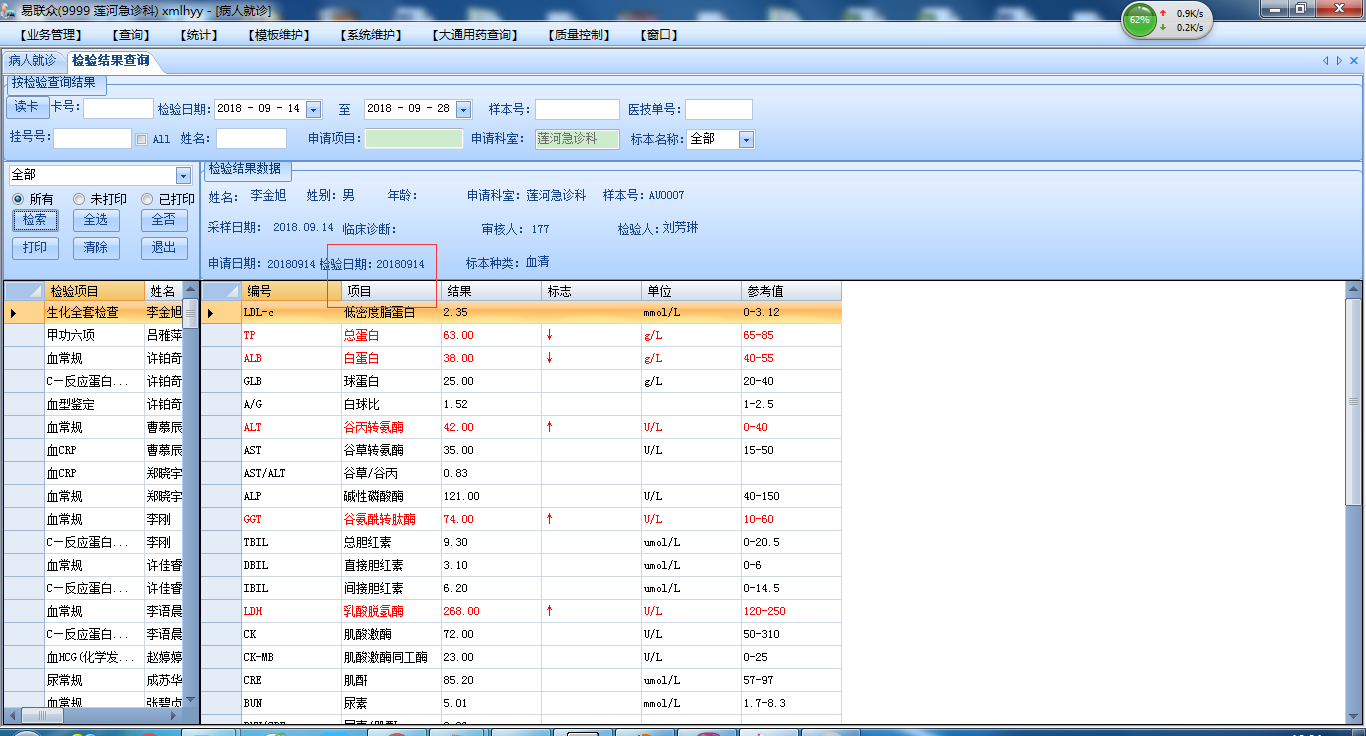Click the down-arrow flag in the ALB row
1366x736 pixels.
click(x=549, y=358)
